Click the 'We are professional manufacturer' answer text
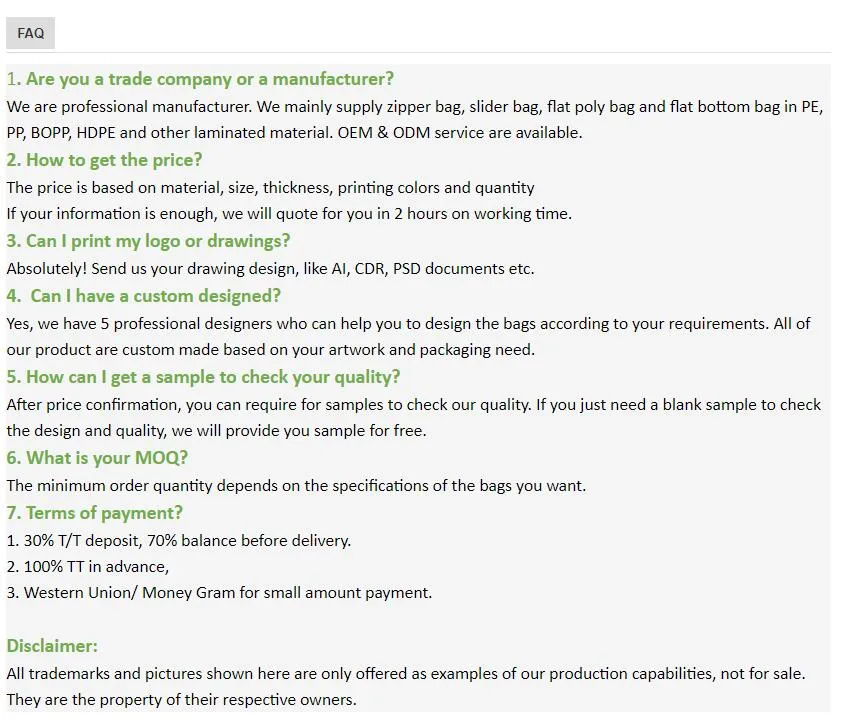This screenshot has width=842, height=720. (414, 107)
